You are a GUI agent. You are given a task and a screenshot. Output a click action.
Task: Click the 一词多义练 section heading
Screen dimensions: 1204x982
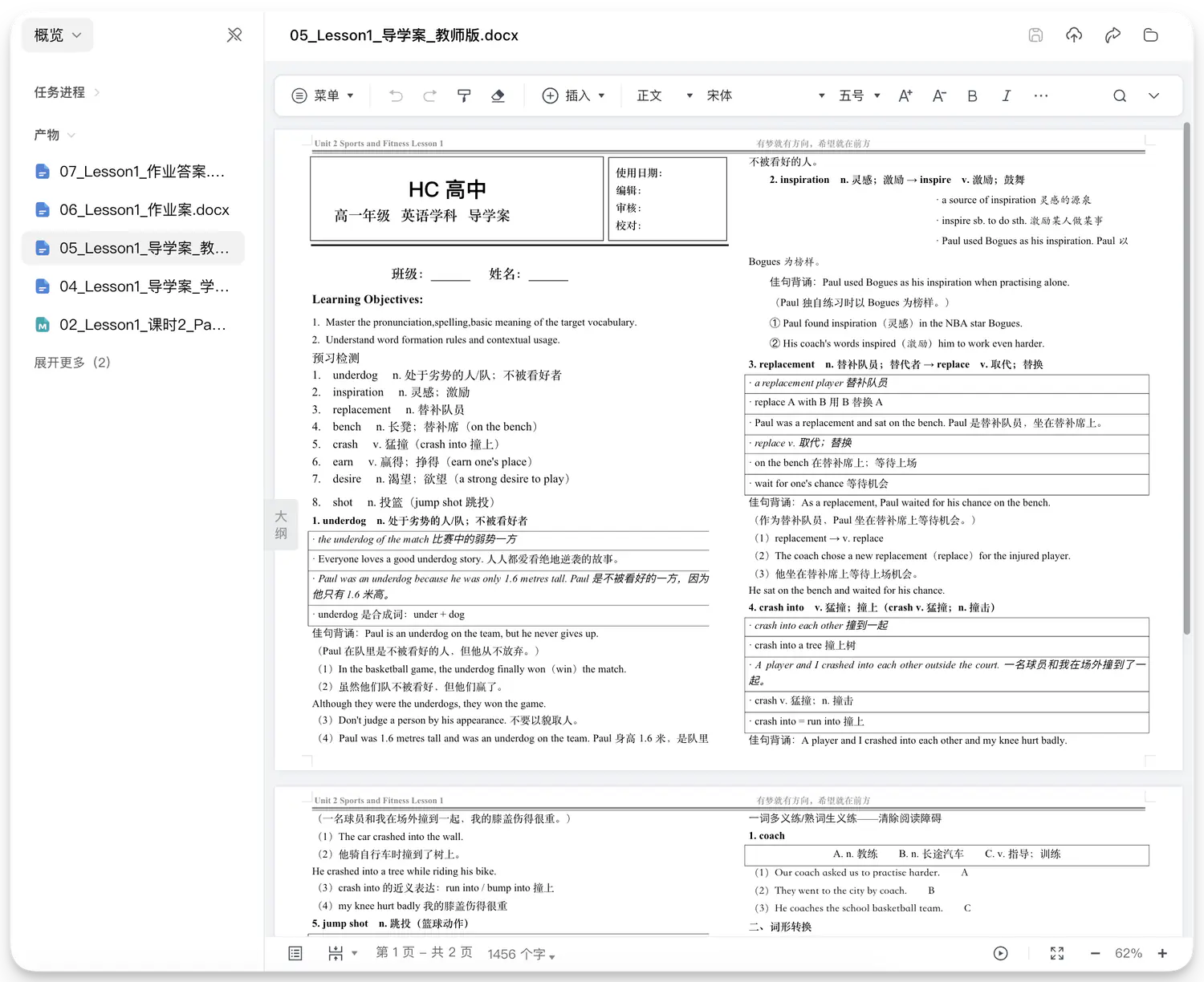pos(844,818)
